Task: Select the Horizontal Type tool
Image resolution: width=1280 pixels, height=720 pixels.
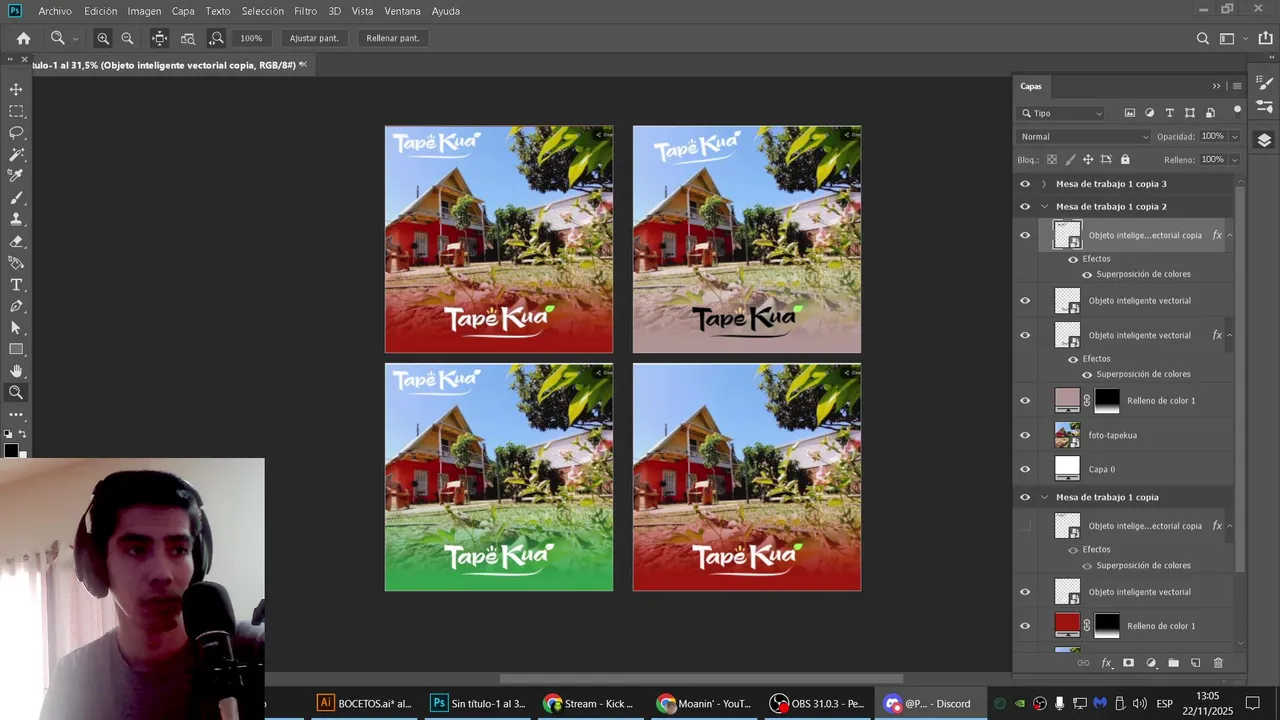Action: tap(16, 285)
